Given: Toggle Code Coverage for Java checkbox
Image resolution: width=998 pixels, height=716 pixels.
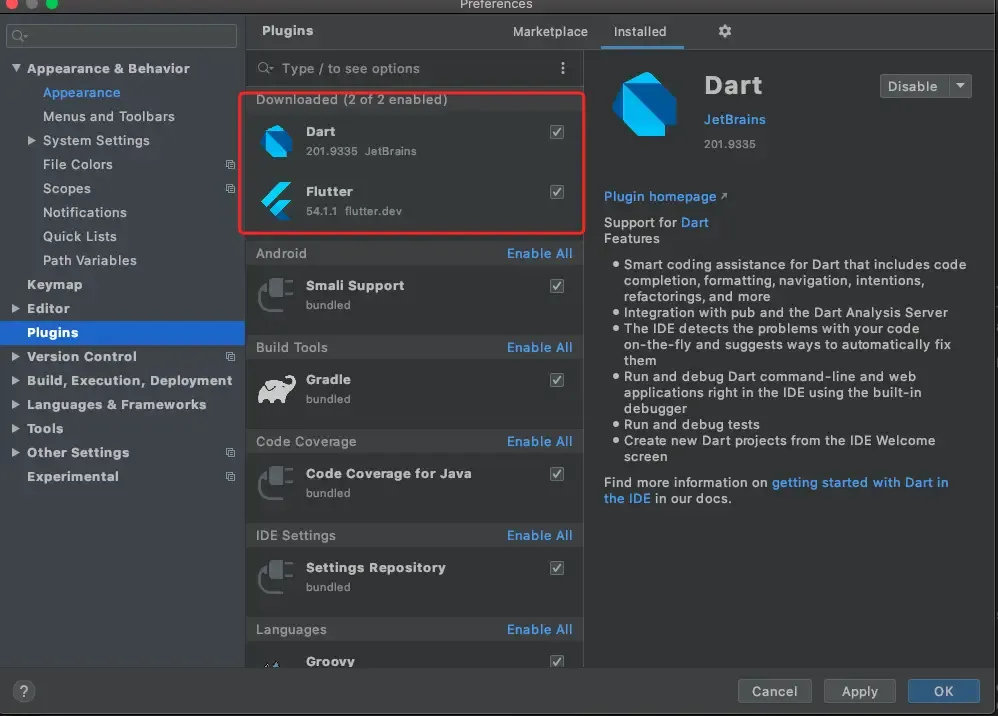Looking at the screenshot, I should (x=557, y=474).
